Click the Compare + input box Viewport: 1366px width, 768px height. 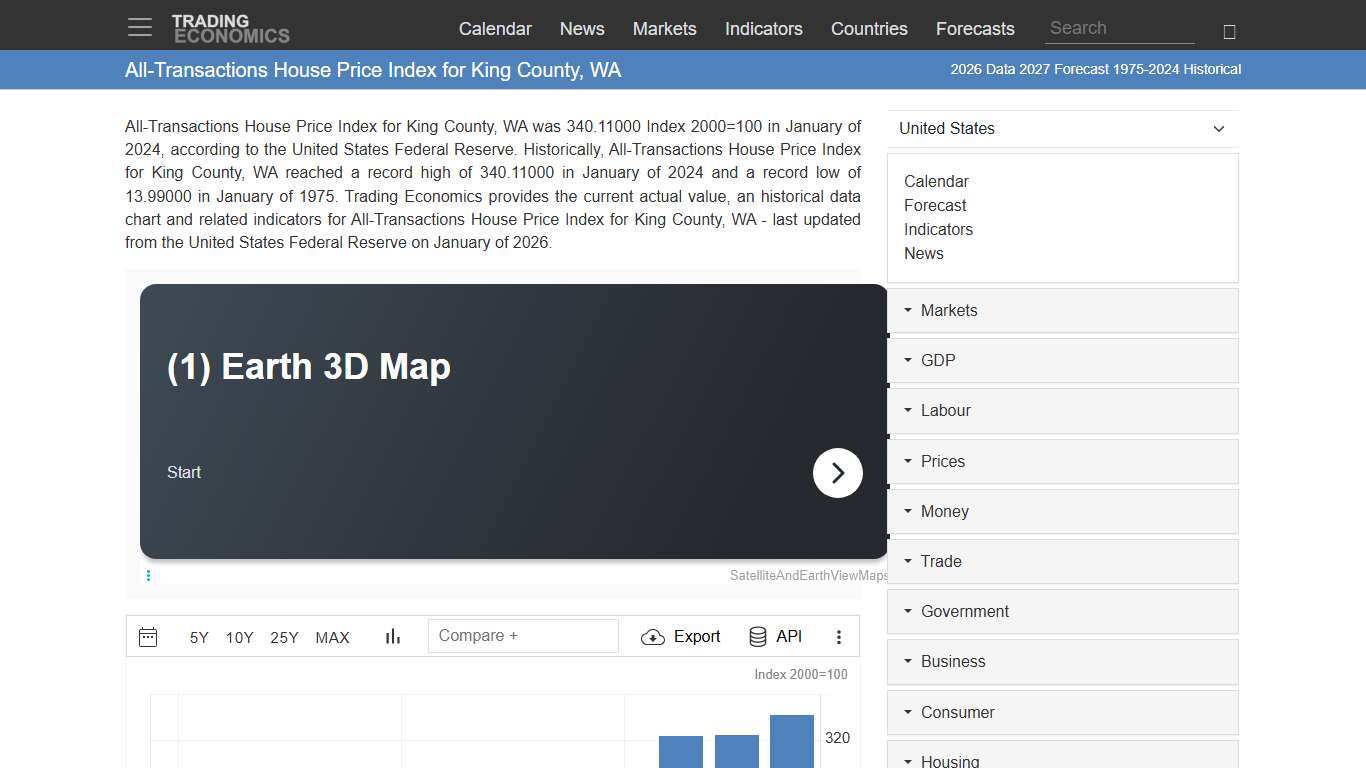click(523, 636)
